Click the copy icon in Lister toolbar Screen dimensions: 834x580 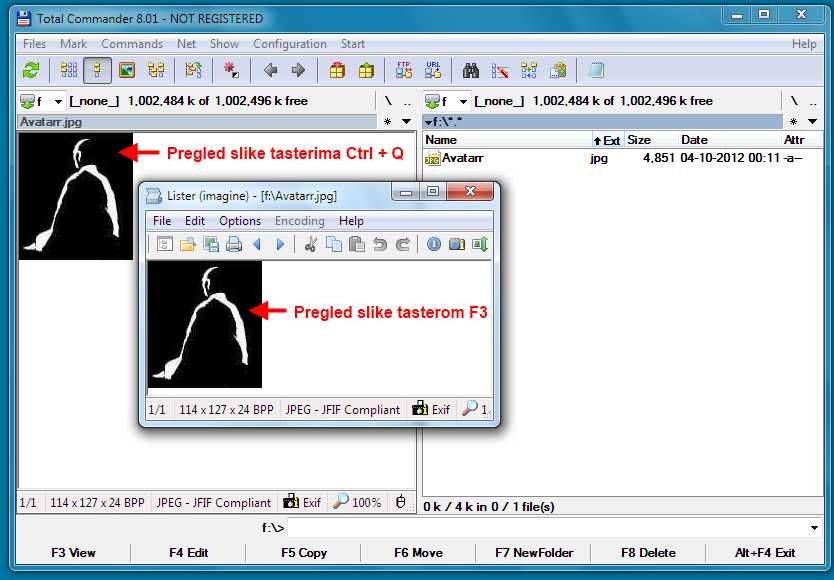point(334,244)
